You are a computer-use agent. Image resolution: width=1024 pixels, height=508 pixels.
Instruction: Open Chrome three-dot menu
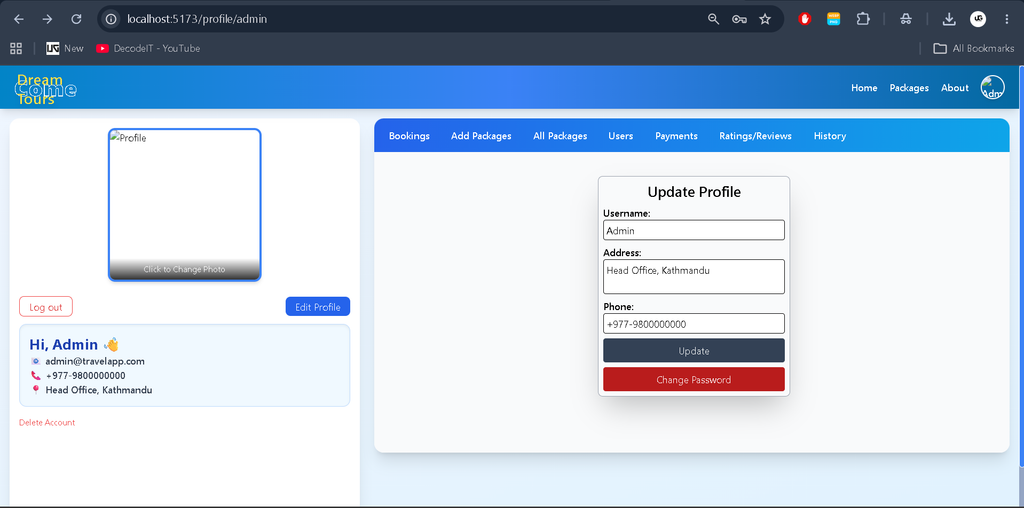(x=1006, y=19)
